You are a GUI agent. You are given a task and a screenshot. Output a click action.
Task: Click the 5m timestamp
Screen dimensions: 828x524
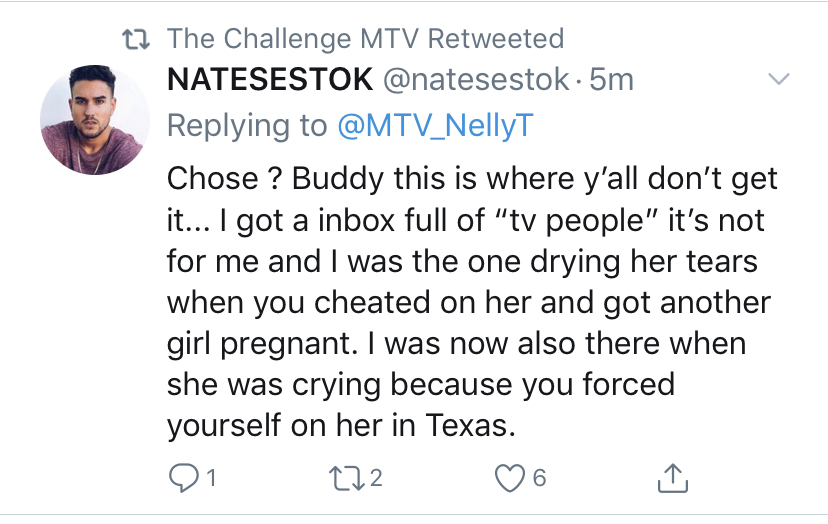pos(611,79)
